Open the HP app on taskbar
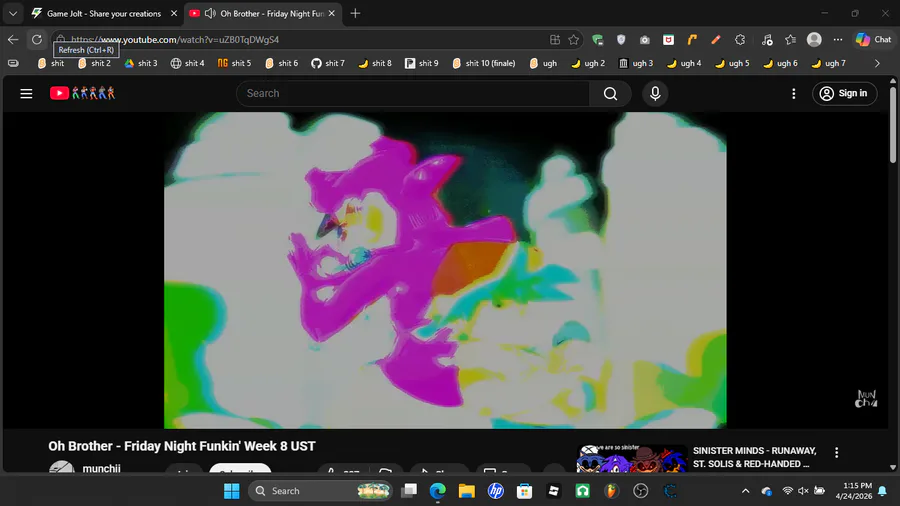Screen dimensions: 900x506 495,491
